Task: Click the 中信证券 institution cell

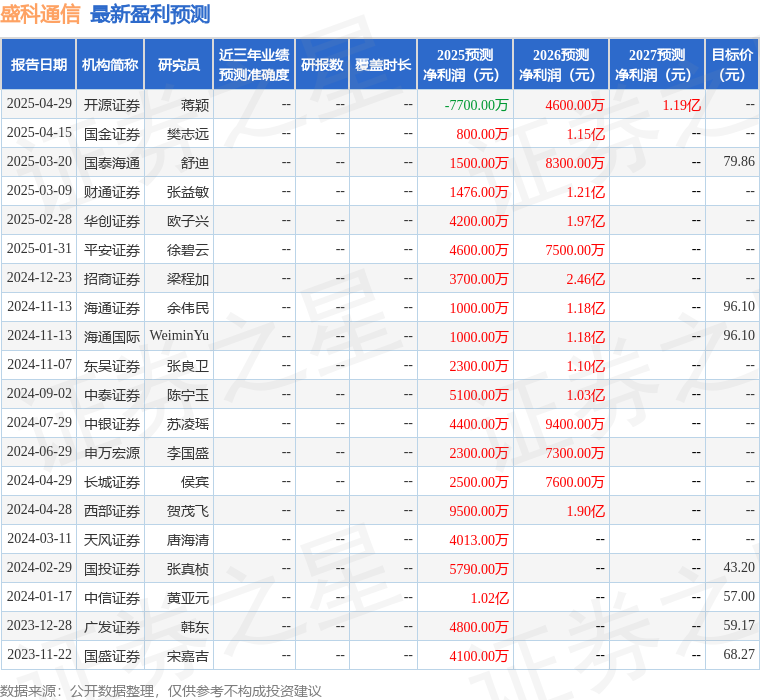Action: coord(112,598)
